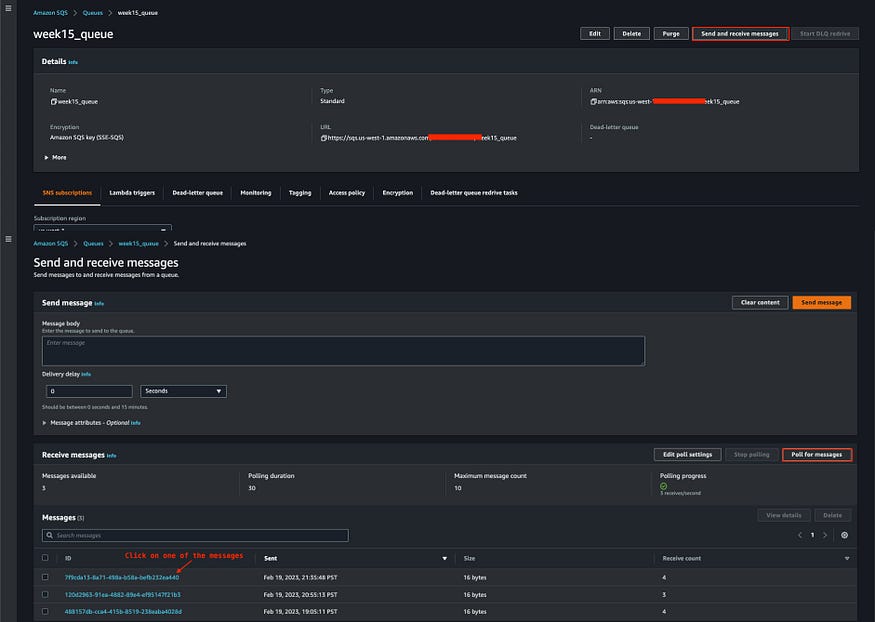Viewport: 875px width, 622px height.
Task: Check message 488157db row checkbox
Action: pyautogui.click(x=45, y=611)
